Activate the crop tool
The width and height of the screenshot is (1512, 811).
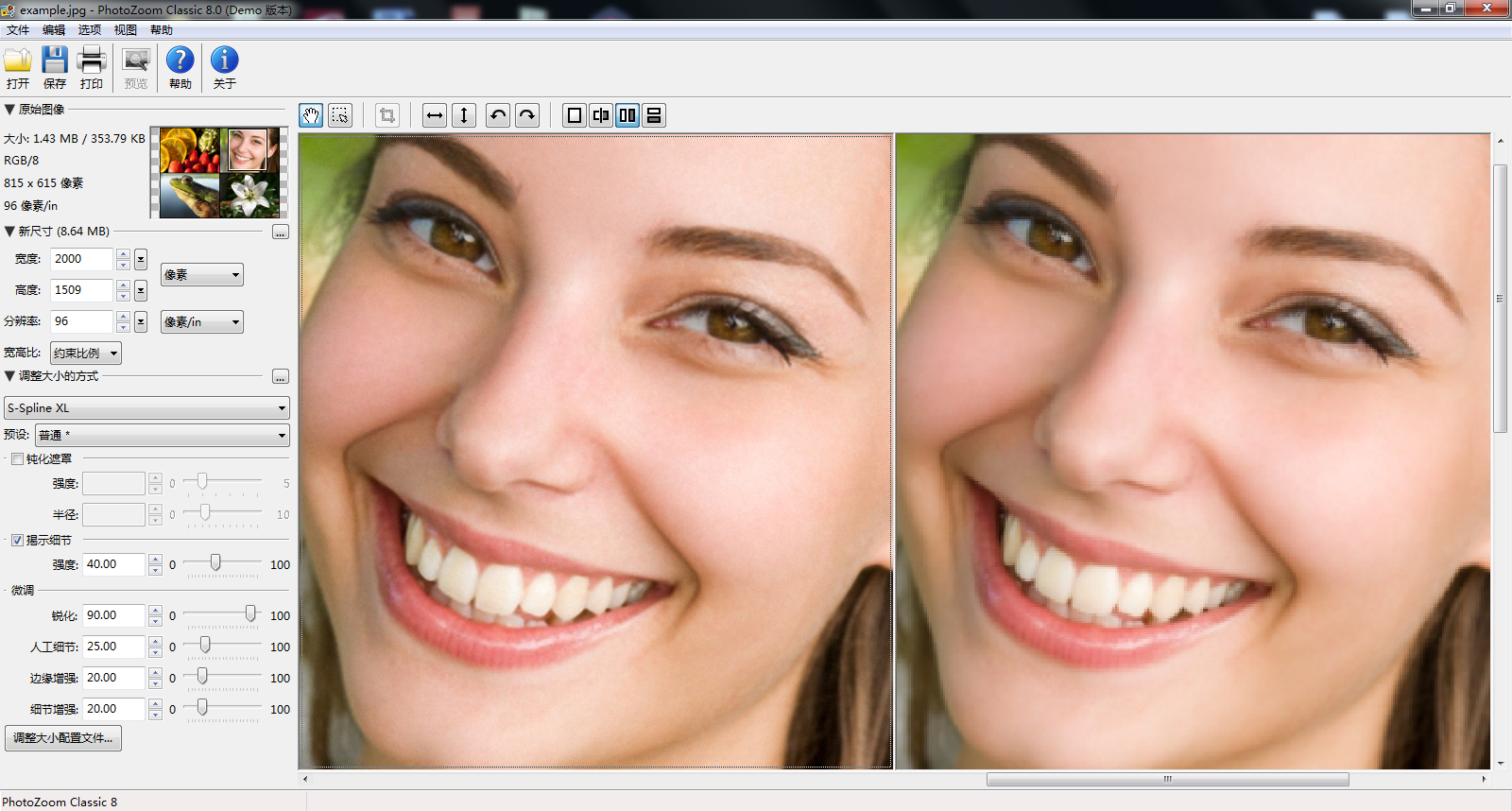tap(387, 115)
